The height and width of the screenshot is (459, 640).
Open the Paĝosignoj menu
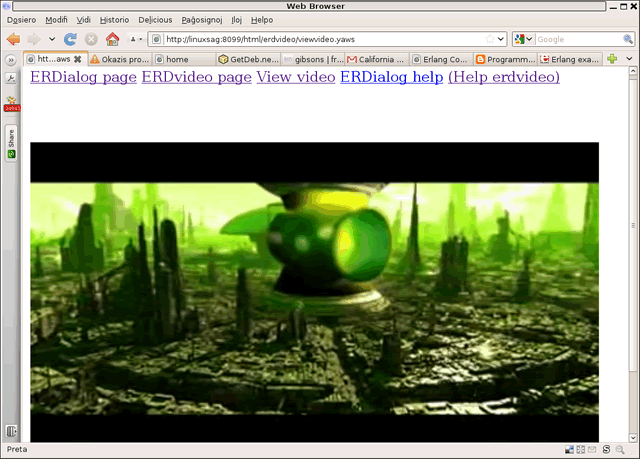pos(202,20)
